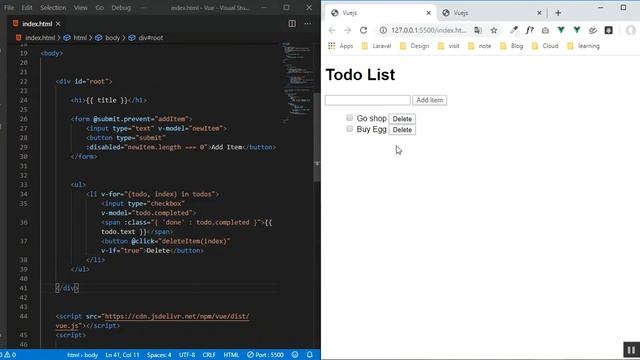This screenshot has width=640, height=360.
Task: Open the Laravel bookmark folder
Action: click(x=377, y=46)
